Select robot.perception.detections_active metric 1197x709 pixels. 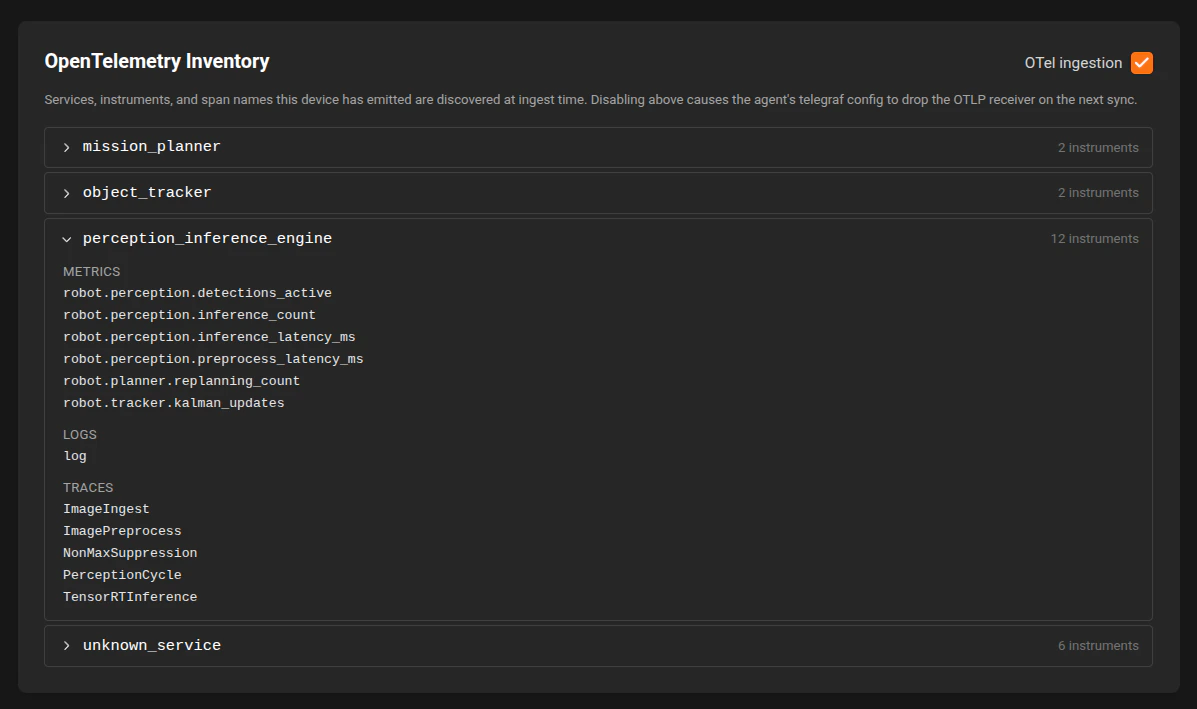(197, 293)
